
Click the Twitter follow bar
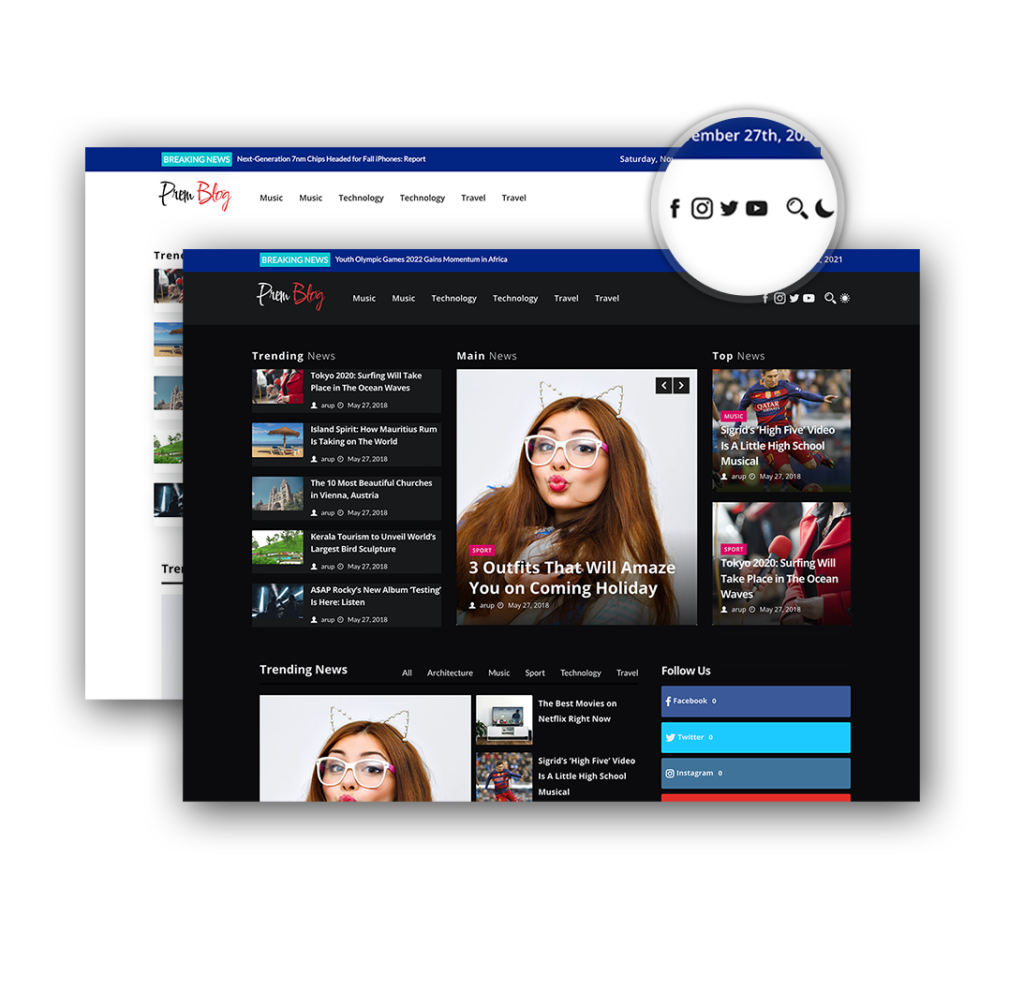(x=756, y=737)
